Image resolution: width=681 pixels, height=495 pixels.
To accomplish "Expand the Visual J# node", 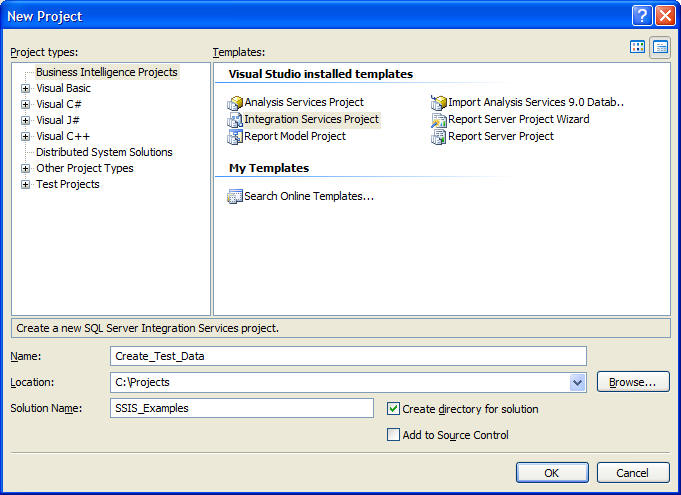I will (26, 121).
